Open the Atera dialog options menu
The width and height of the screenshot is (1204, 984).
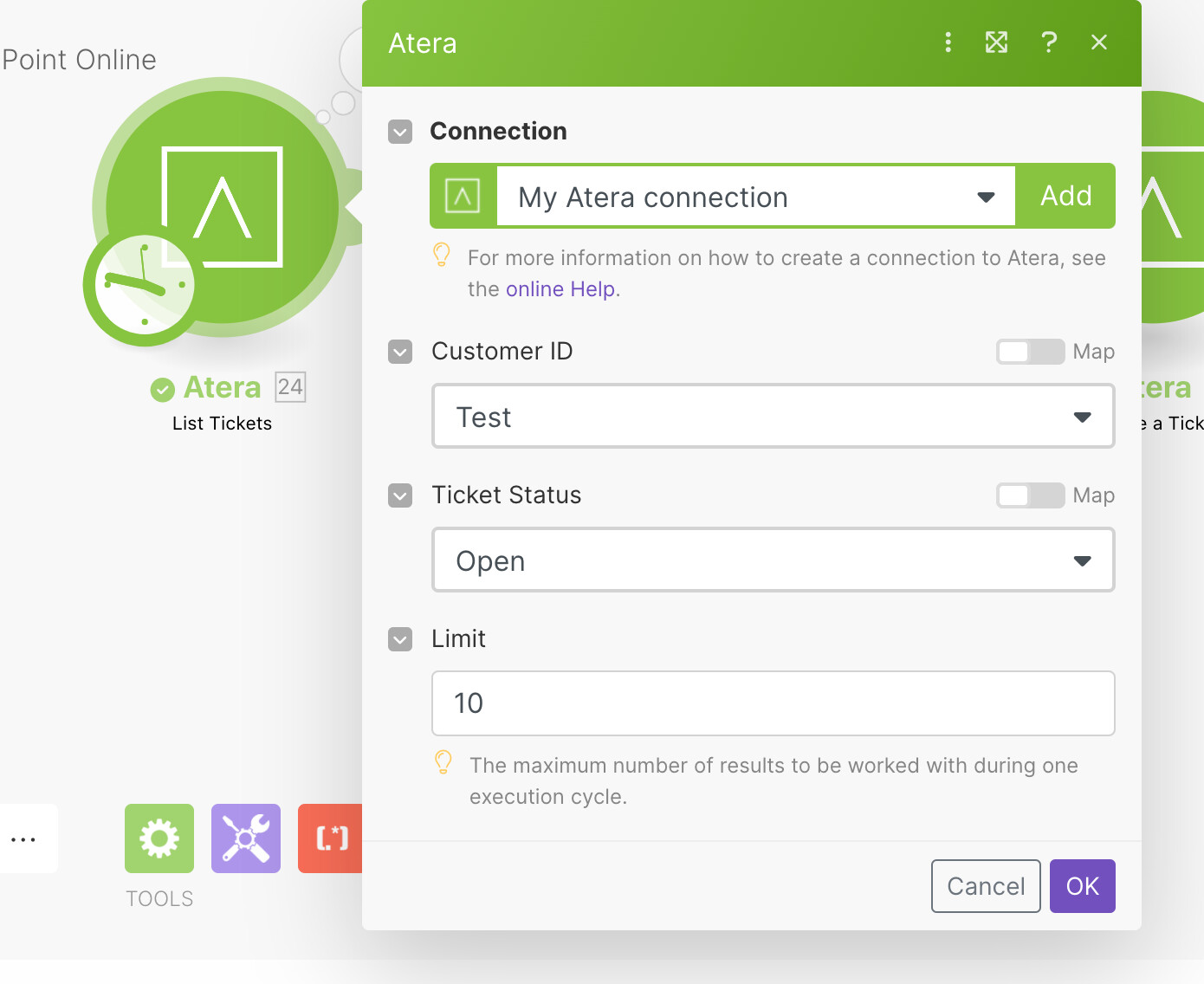click(x=948, y=42)
